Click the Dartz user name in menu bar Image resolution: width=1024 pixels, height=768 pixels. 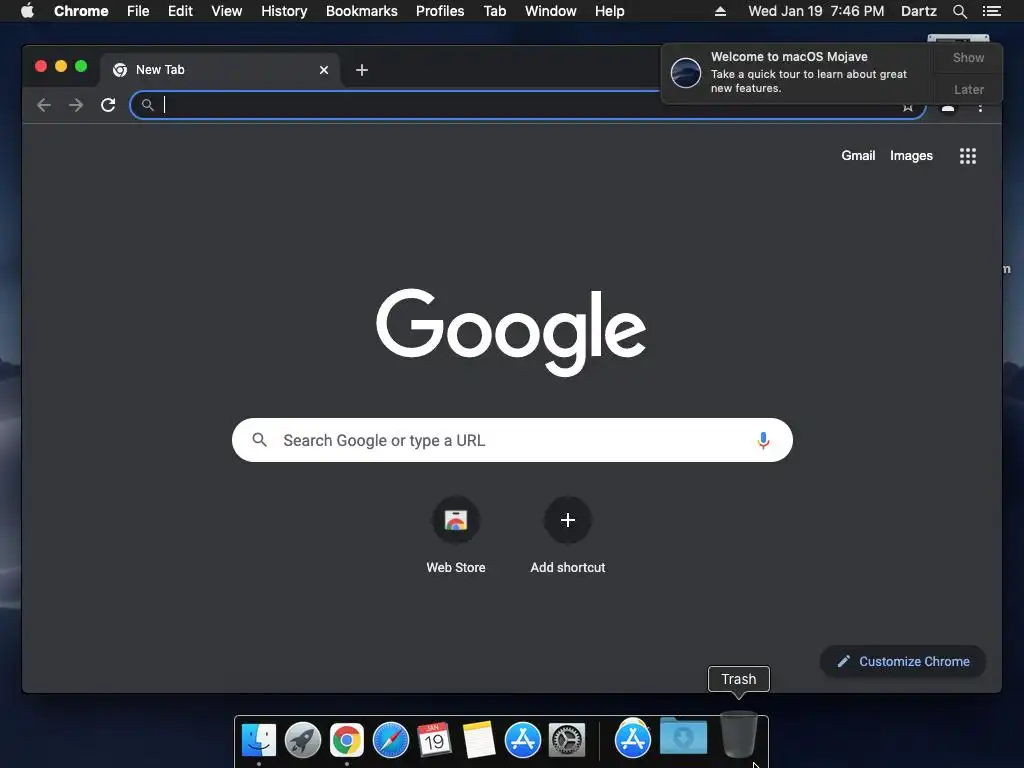[x=918, y=11]
